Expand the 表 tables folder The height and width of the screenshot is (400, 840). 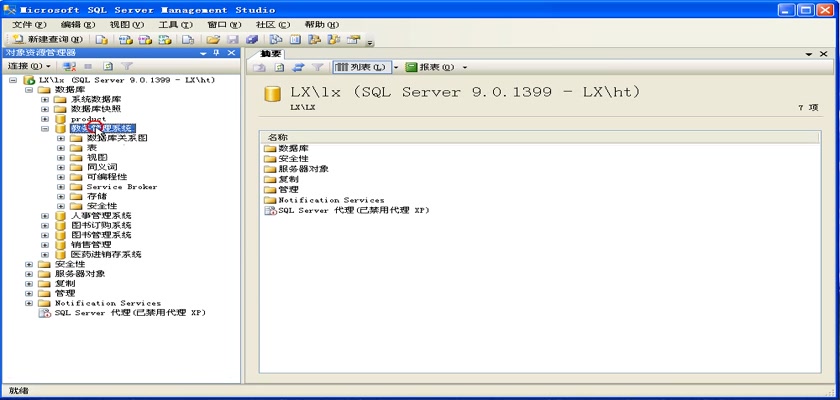[61, 148]
